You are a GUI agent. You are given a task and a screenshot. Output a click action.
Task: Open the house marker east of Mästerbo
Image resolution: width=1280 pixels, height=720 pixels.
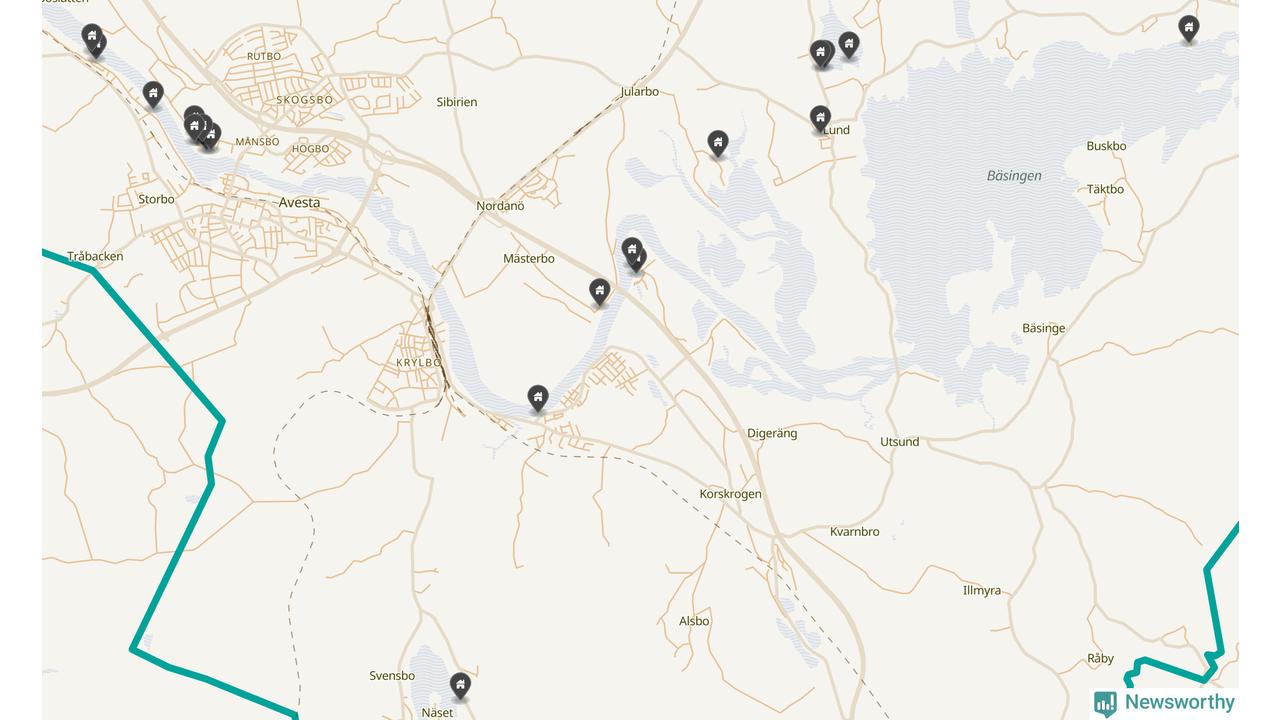pyautogui.click(x=599, y=291)
